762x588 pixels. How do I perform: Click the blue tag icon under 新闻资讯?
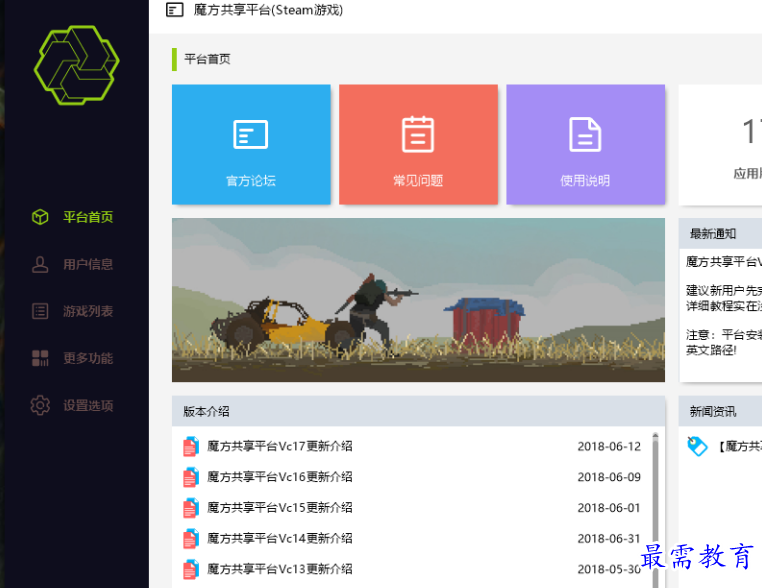pyautogui.click(x=697, y=446)
